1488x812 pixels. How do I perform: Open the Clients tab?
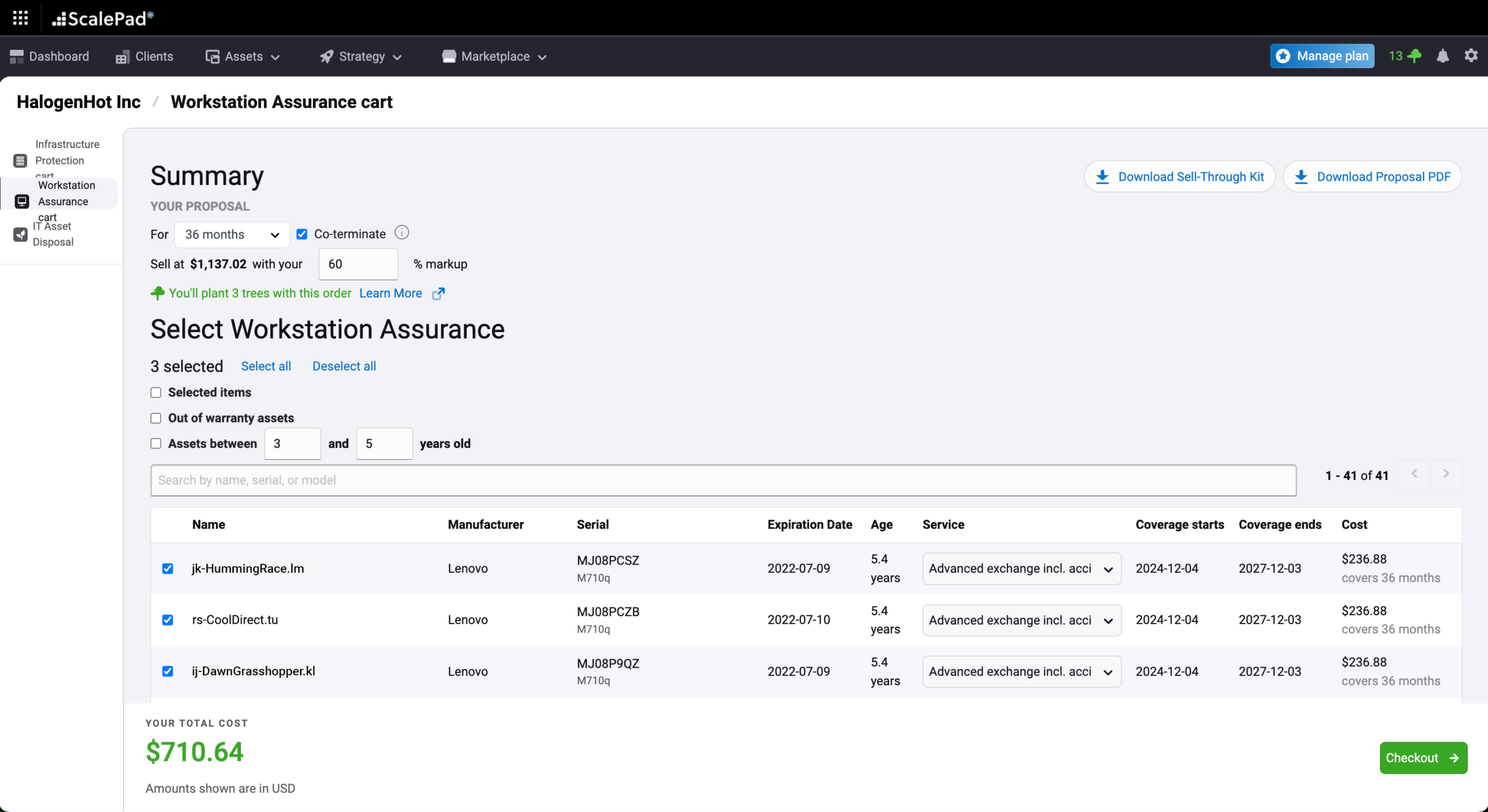click(144, 56)
